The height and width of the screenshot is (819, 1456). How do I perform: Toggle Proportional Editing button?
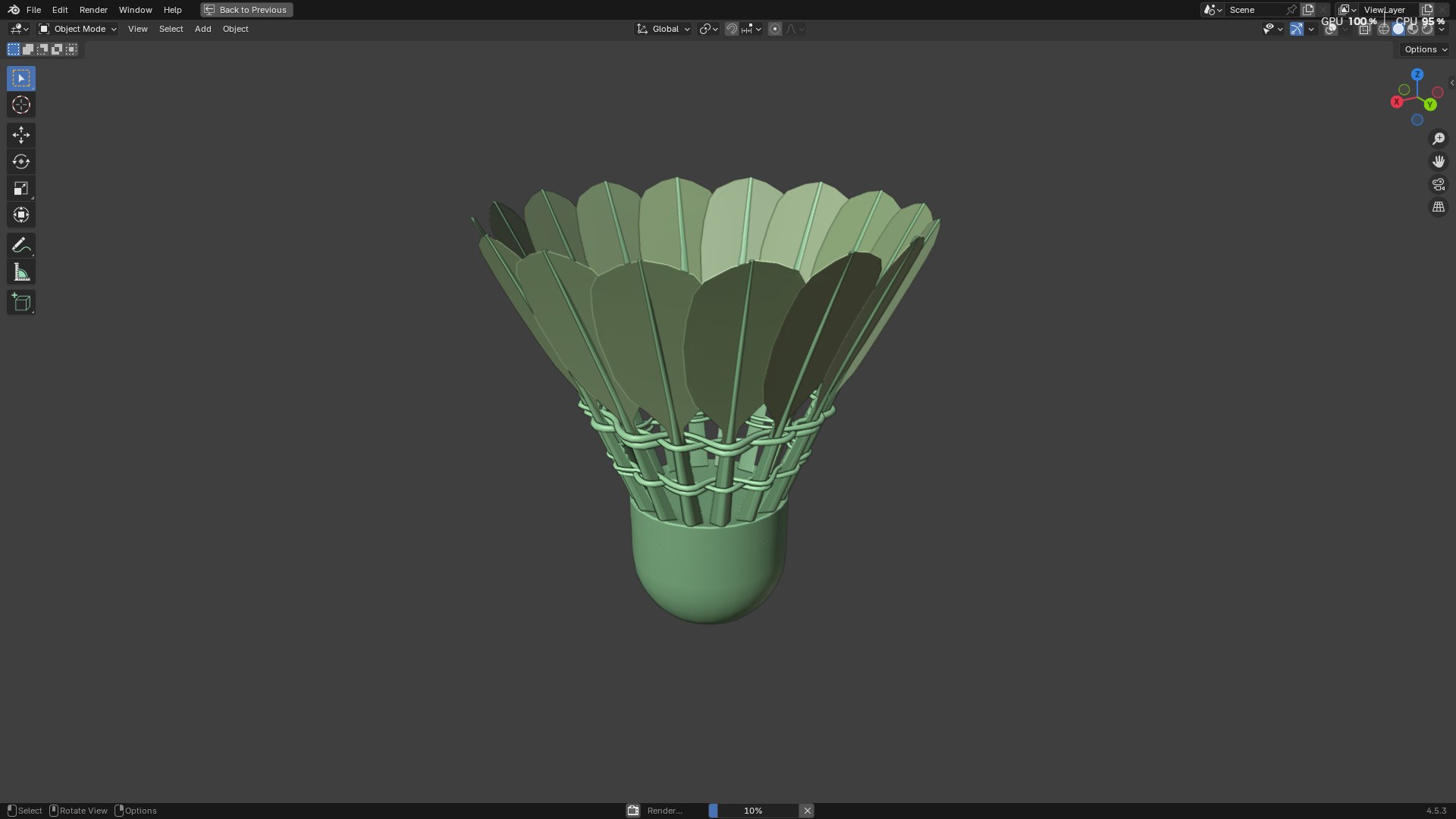tap(774, 29)
